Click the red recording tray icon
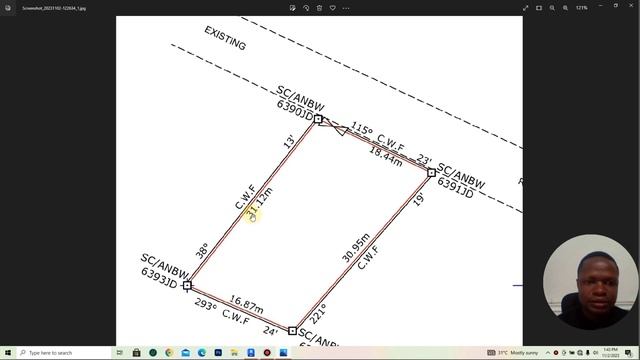This screenshot has width=640, height=360. (x=556, y=353)
